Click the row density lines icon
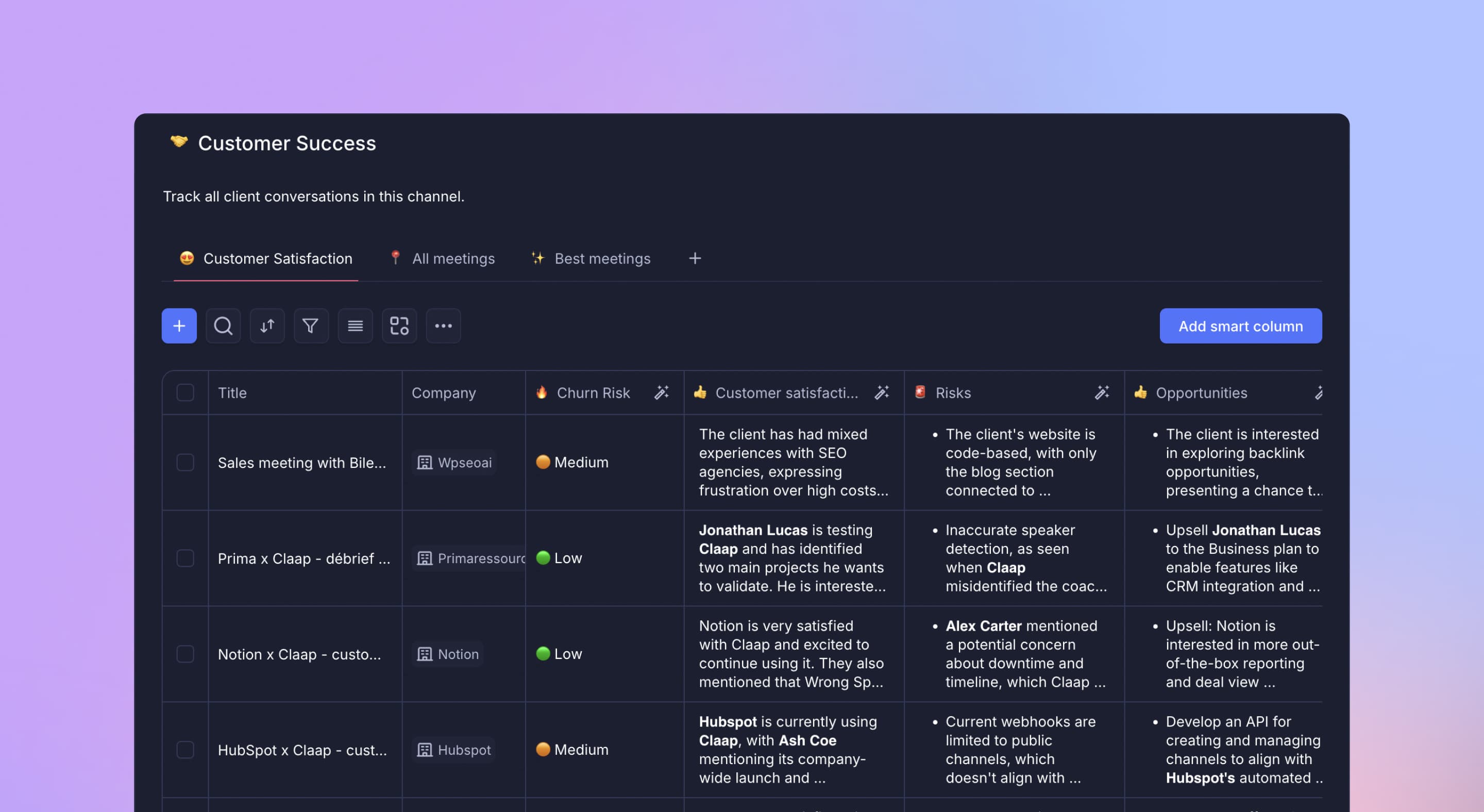The image size is (1484, 812). (x=355, y=326)
